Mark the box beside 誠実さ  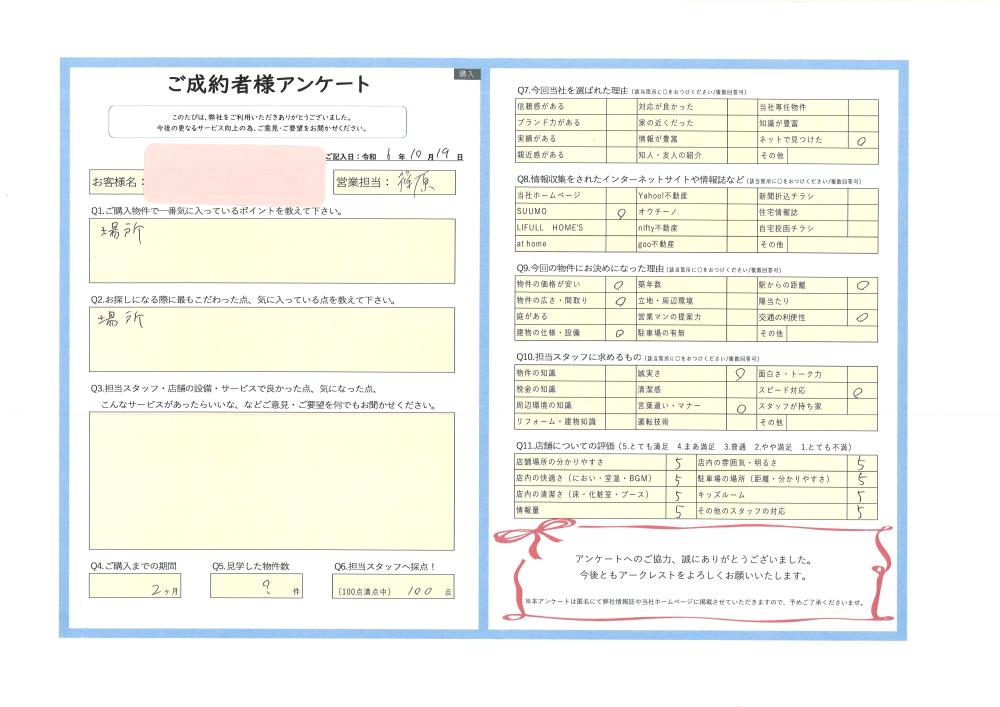click(x=740, y=374)
